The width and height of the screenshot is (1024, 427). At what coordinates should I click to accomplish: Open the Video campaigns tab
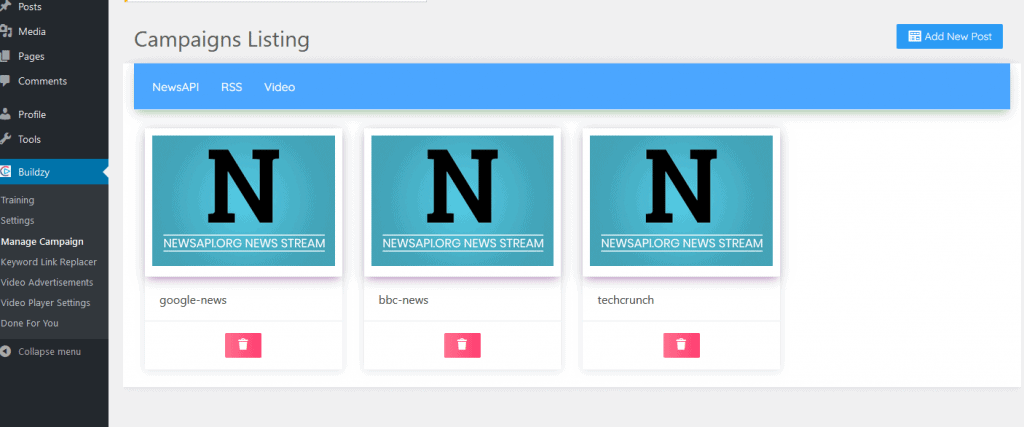[x=279, y=87]
